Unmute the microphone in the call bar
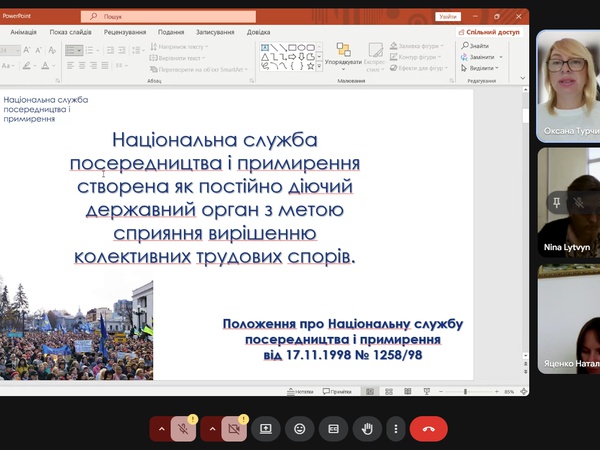Image resolution: width=600 pixels, height=450 pixels. coord(183,429)
